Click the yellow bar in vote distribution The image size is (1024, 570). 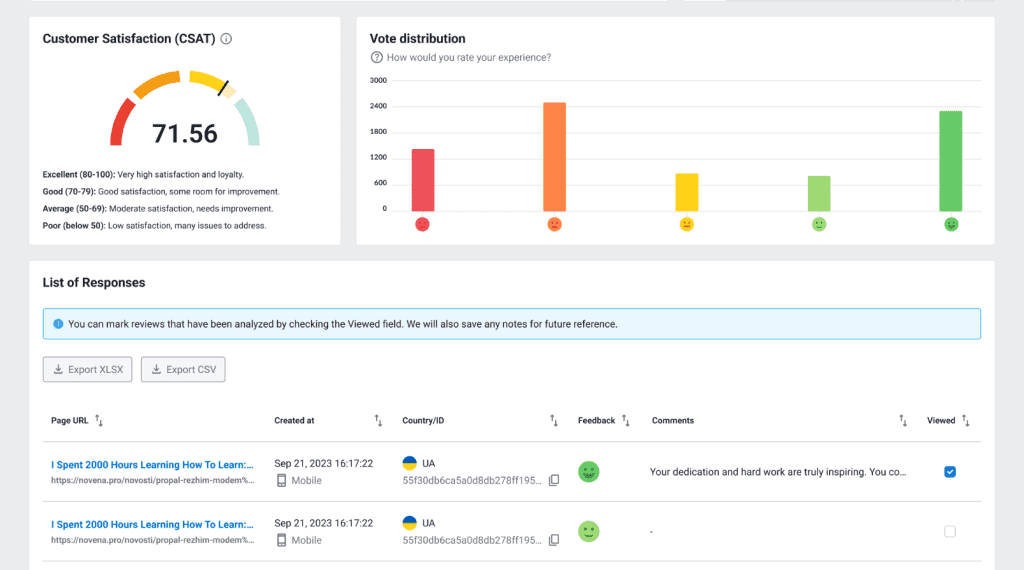point(686,193)
